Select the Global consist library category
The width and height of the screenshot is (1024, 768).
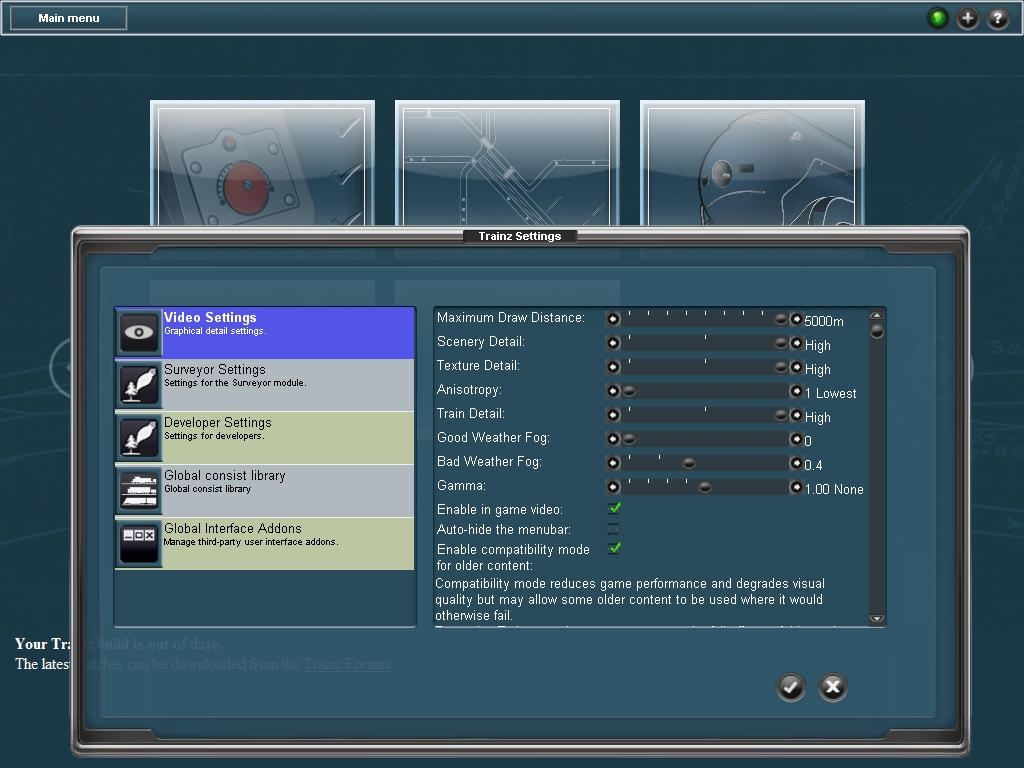(x=265, y=490)
